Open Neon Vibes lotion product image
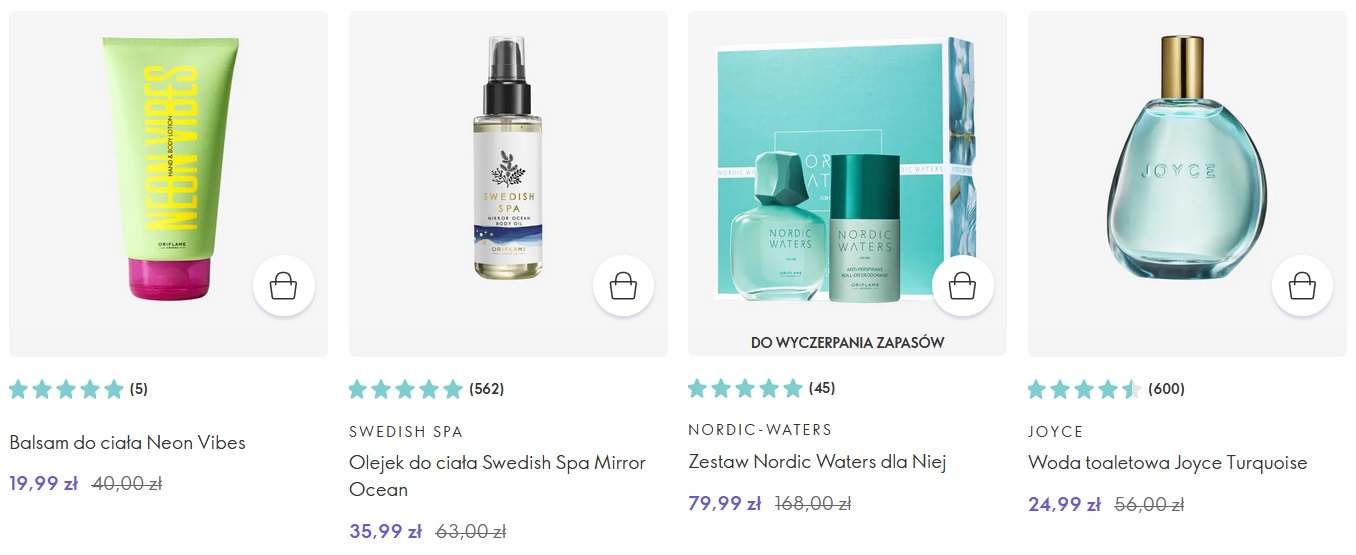The image size is (1356, 555). (168, 184)
